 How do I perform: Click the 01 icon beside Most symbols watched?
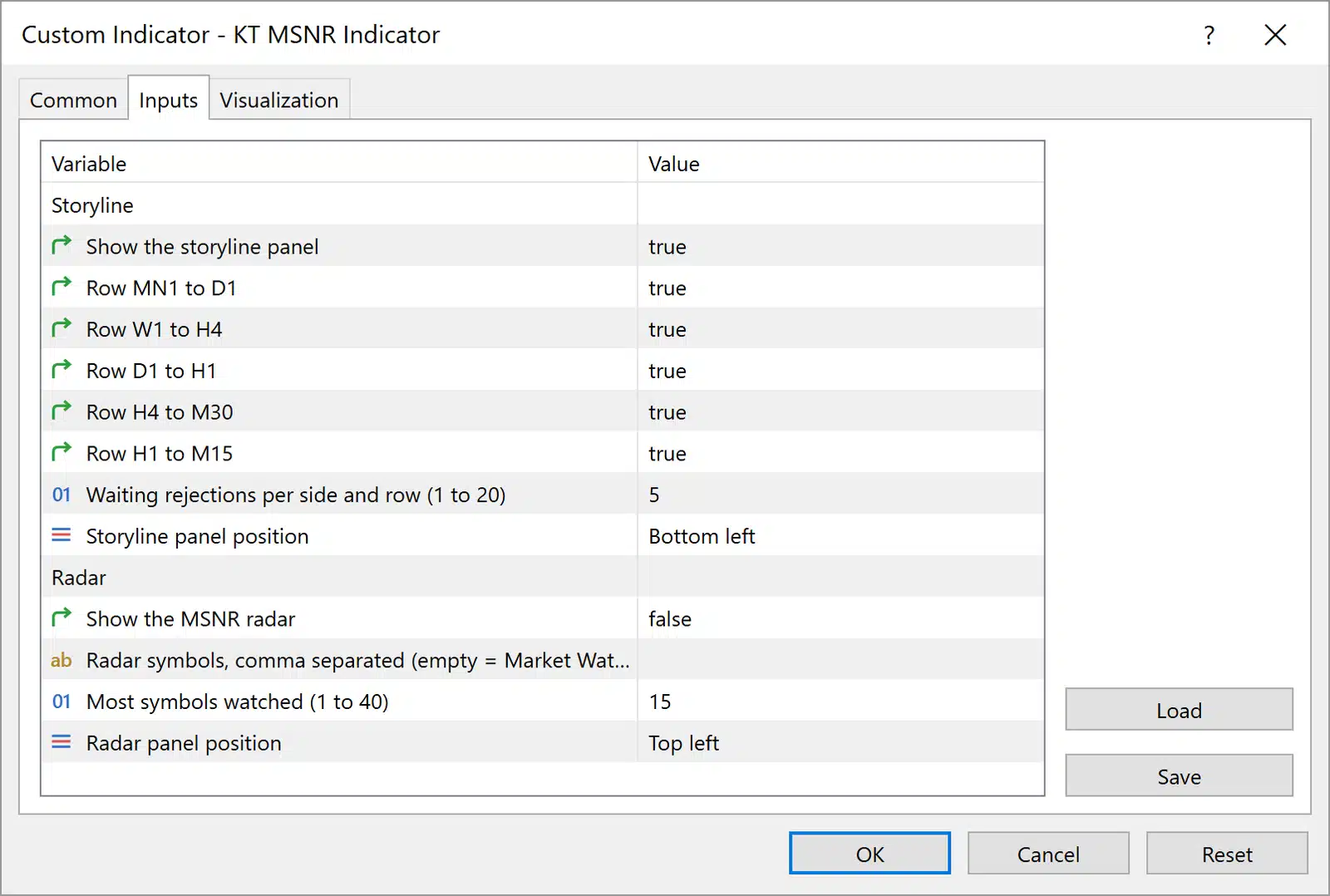click(62, 702)
